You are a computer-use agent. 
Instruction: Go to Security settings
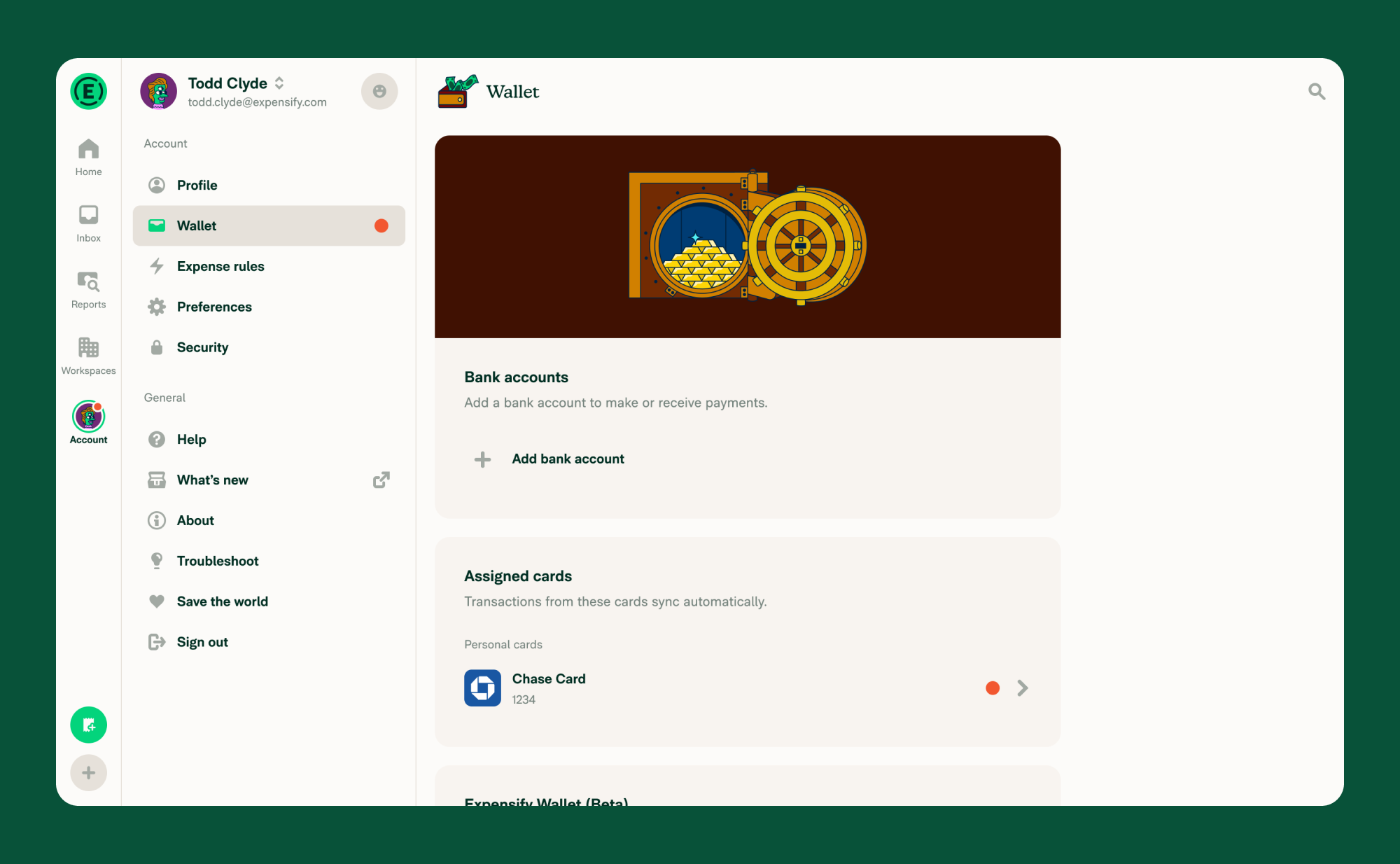click(x=269, y=347)
